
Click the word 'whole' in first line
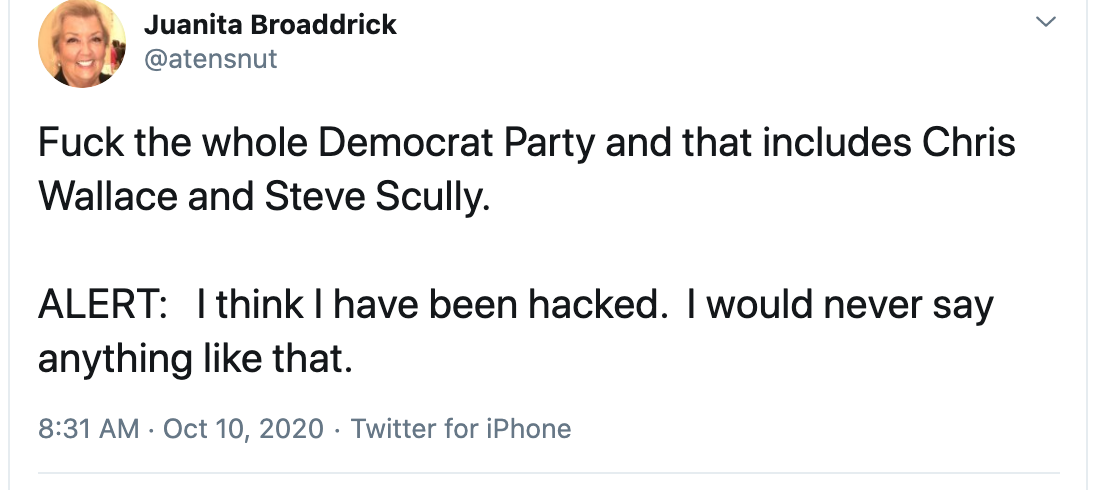click(x=256, y=143)
